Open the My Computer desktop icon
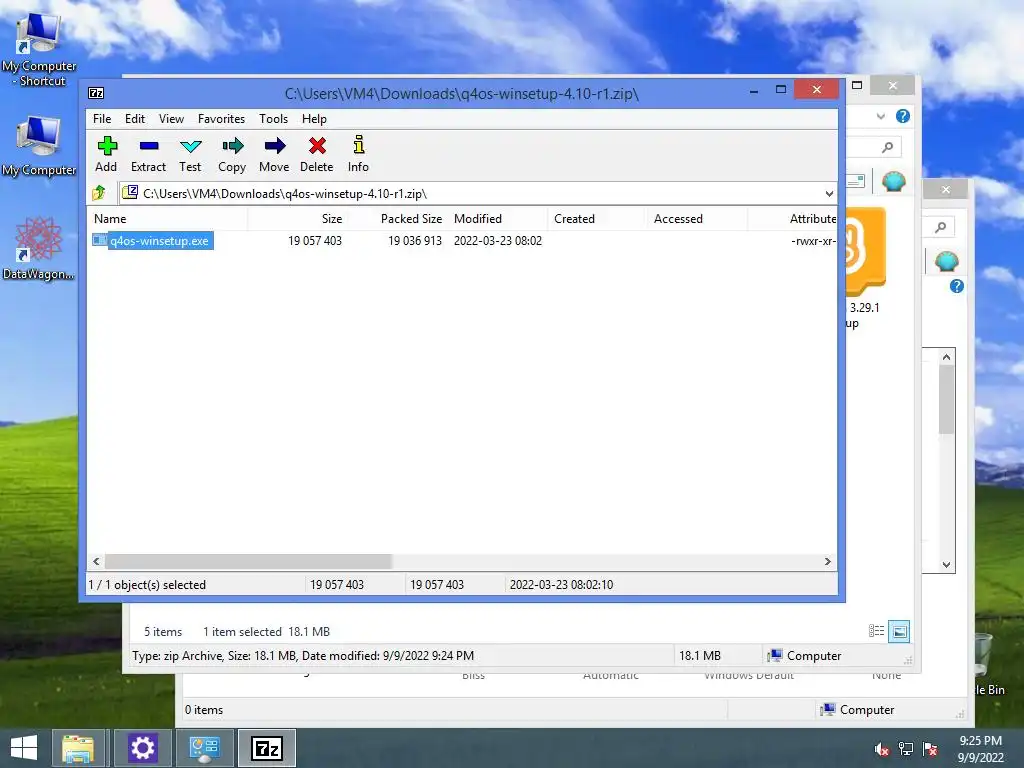This screenshot has height=768, width=1024. (39, 146)
